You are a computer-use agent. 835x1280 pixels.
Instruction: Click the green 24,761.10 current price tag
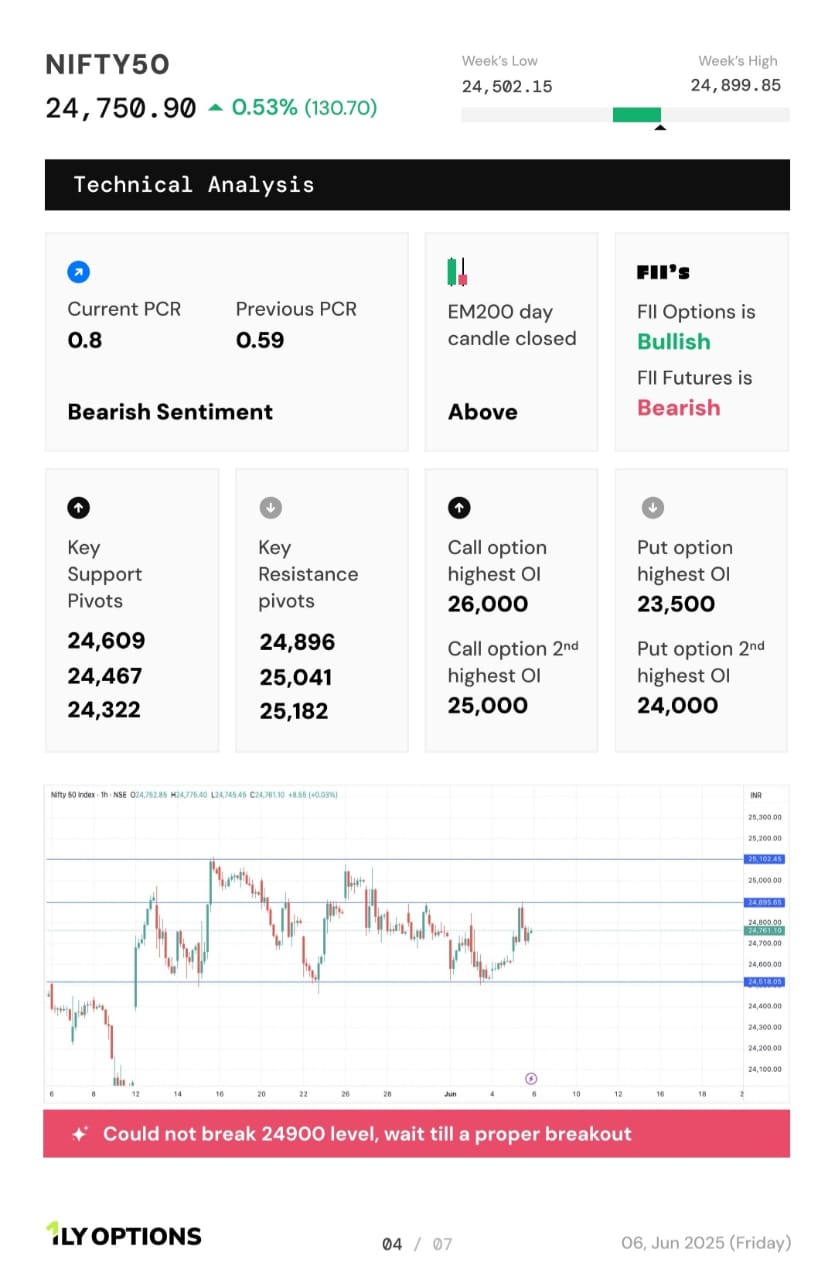click(765, 930)
